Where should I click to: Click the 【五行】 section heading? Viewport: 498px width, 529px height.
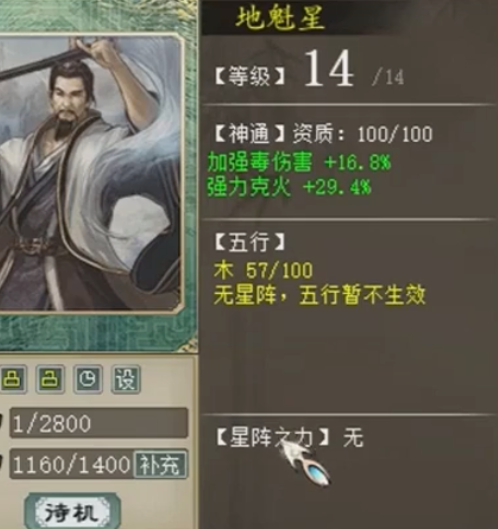(250, 242)
